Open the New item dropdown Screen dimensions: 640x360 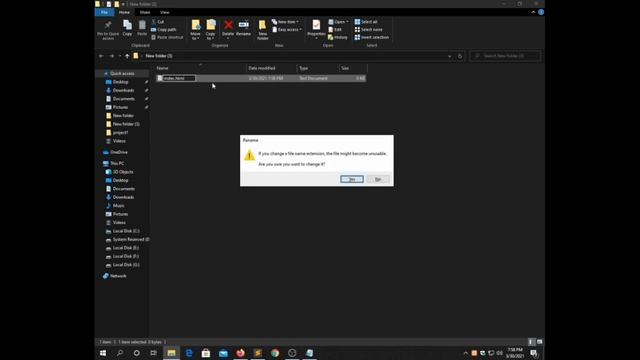pos(285,22)
